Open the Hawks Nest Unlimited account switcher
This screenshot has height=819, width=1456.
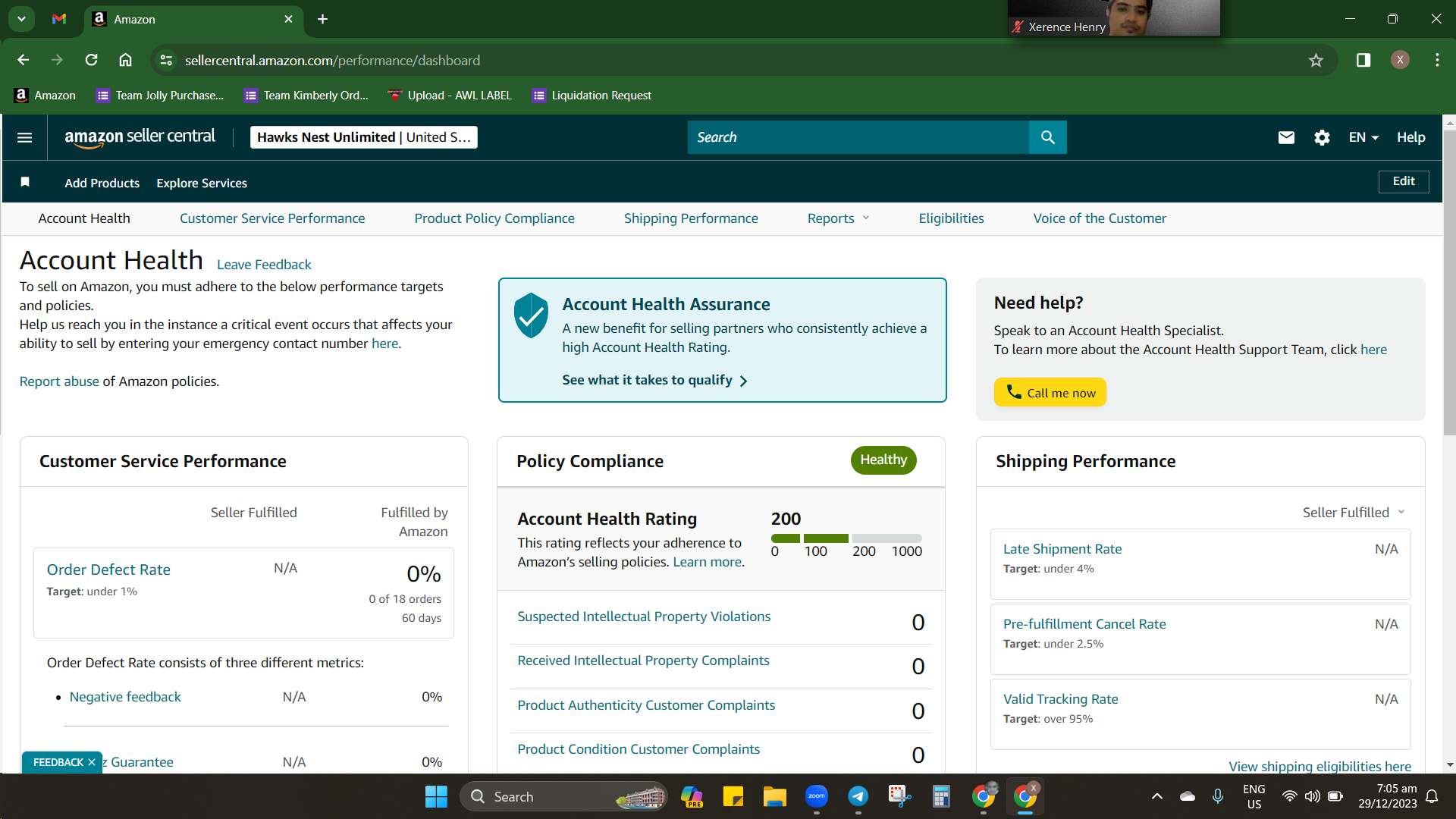pyautogui.click(x=364, y=137)
